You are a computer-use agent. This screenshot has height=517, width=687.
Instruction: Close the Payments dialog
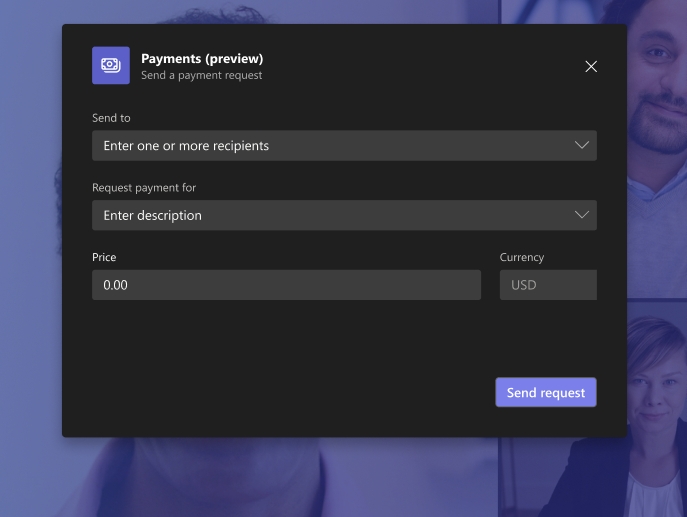click(591, 67)
